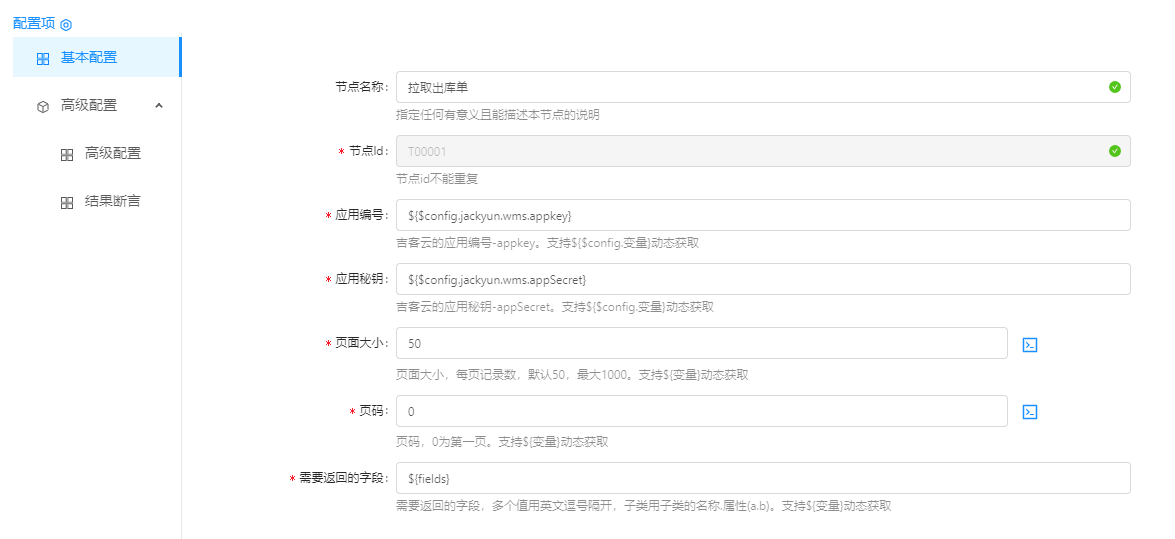1175x539 pixels.
Task: Click the cube icon of 高级配置 group
Action: [x=43, y=106]
